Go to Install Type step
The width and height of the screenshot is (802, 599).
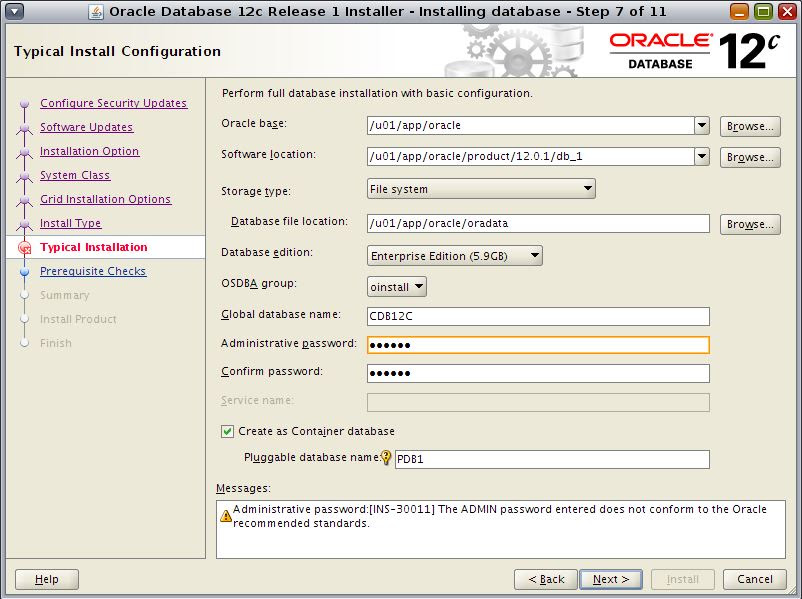[71, 223]
